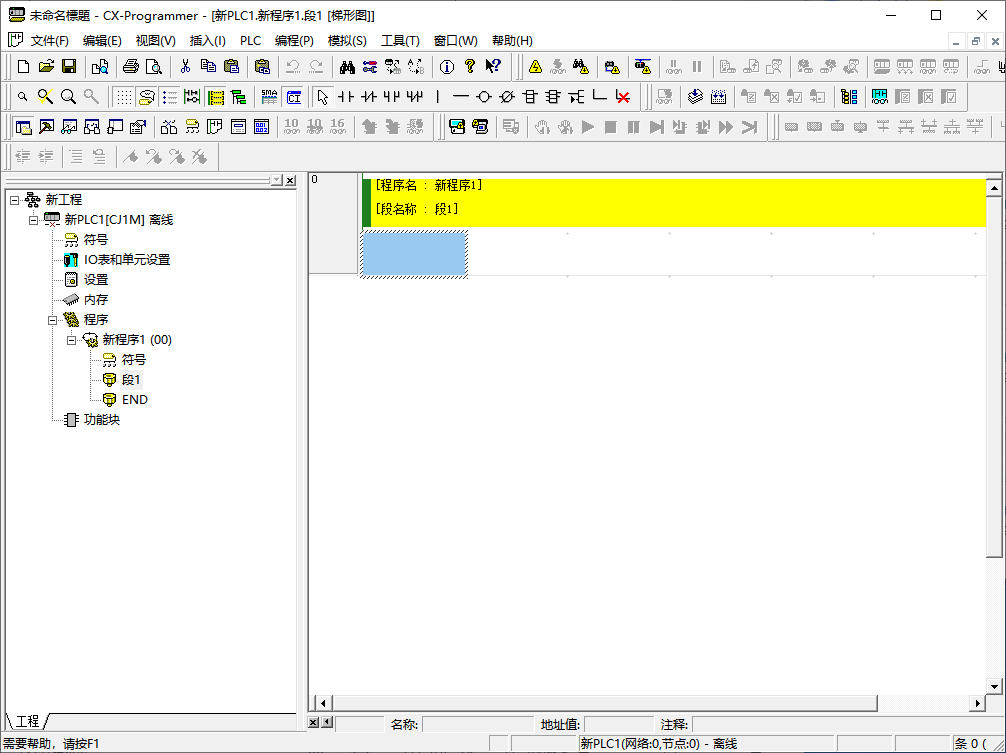This screenshot has width=1006, height=753.
Task: Insert a vertical line element
Action: click(x=438, y=97)
